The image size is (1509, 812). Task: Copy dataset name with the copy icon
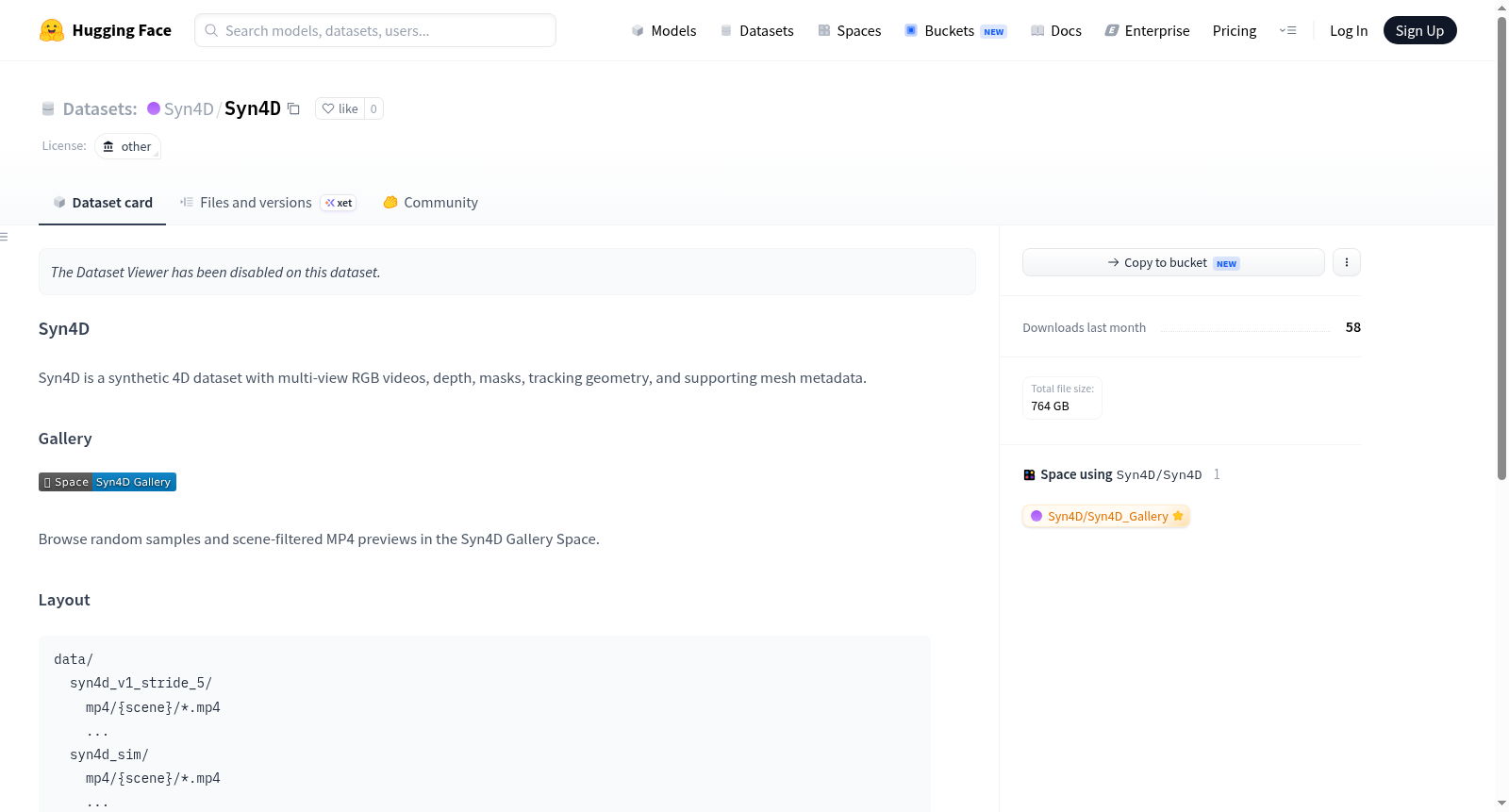293,108
